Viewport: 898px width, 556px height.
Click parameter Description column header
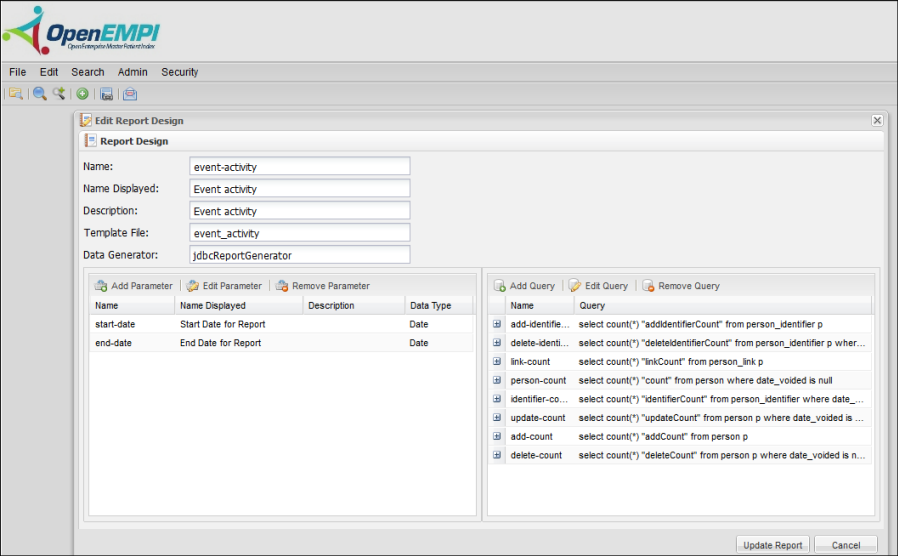(354, 306)
